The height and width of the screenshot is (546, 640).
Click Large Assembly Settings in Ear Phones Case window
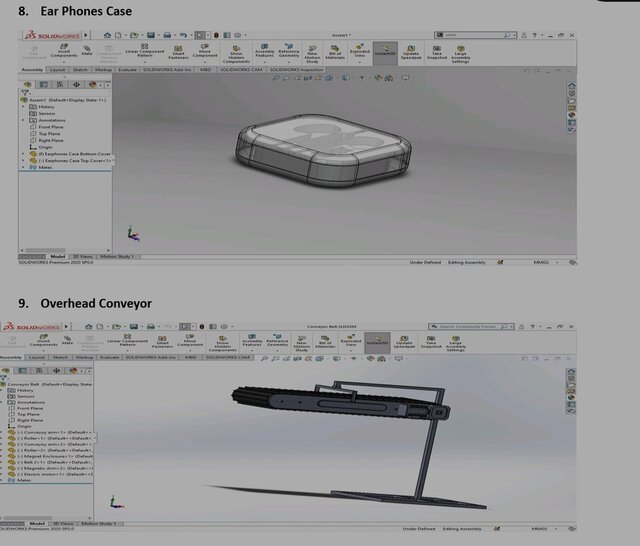460,54
